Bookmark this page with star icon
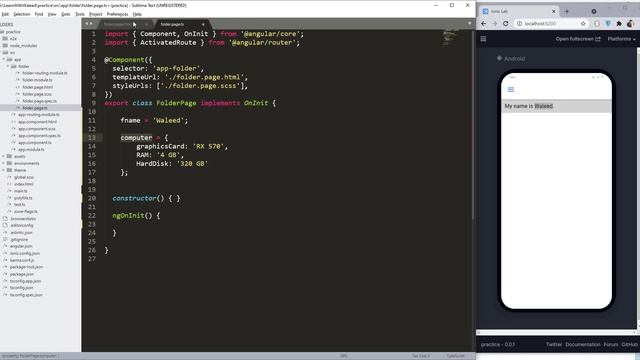640x360 pixels. [583, 24]
